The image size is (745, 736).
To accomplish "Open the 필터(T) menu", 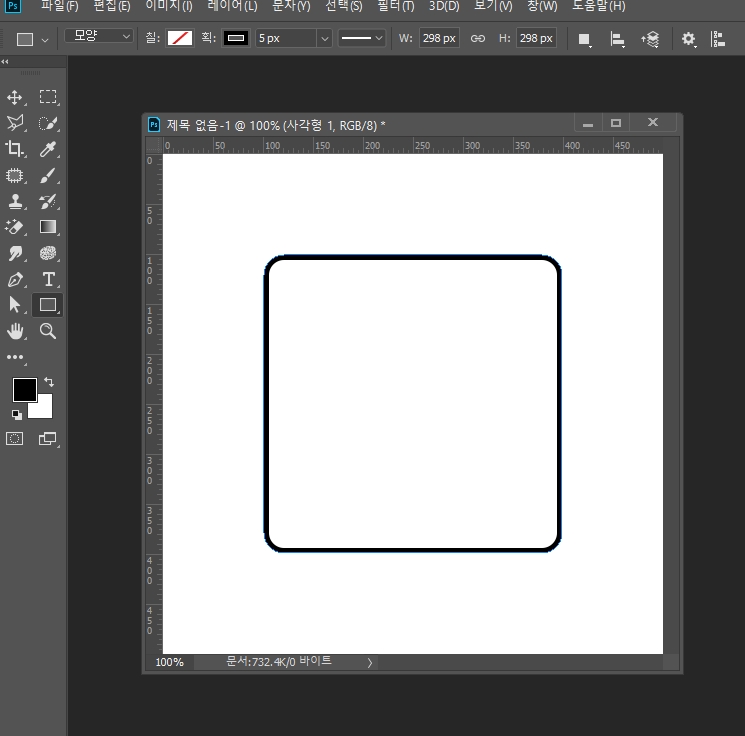I will point(396,6).
